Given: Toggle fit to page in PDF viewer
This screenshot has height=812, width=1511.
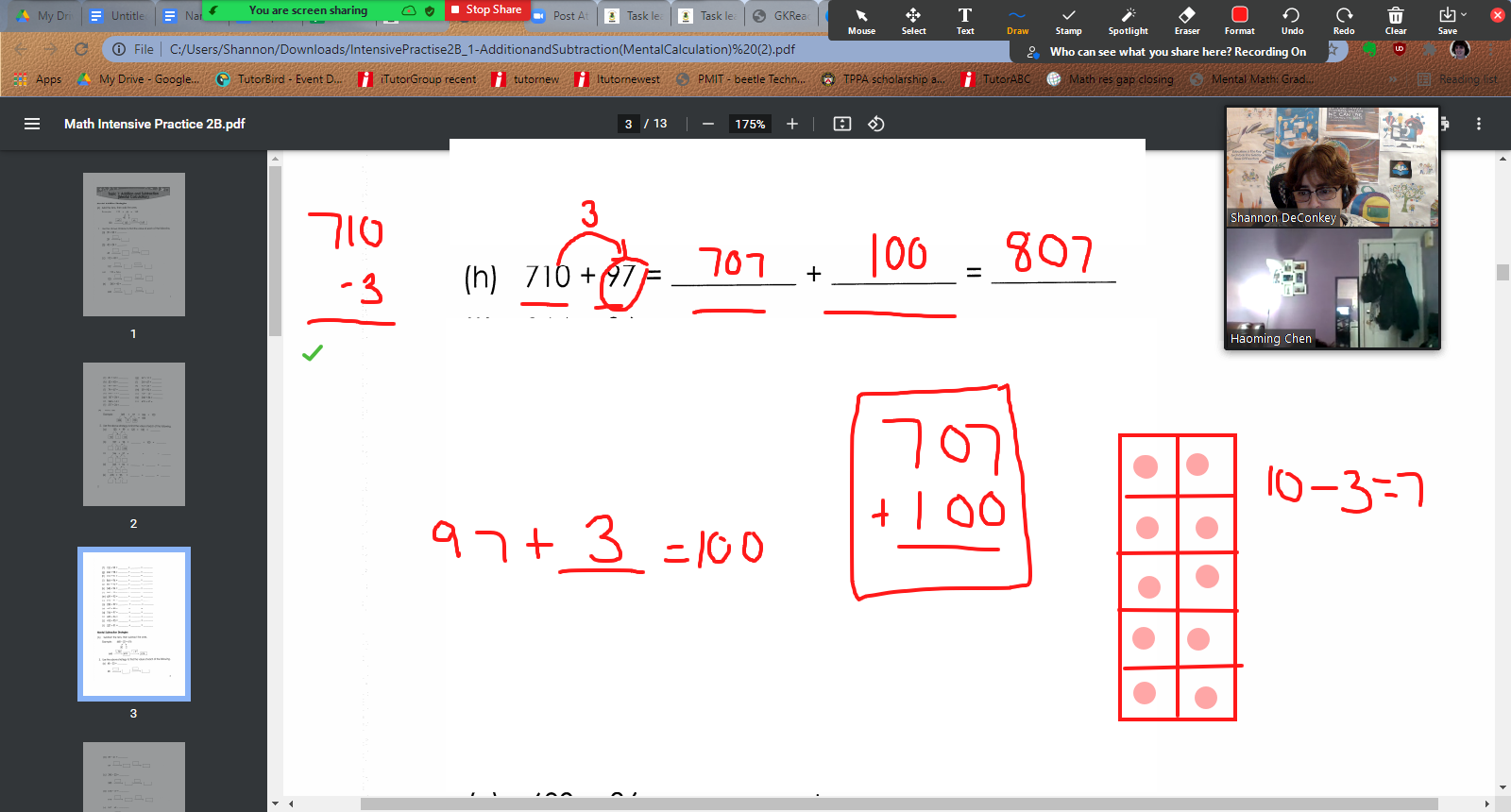Looking at the screenshot, I should (842, 124).
